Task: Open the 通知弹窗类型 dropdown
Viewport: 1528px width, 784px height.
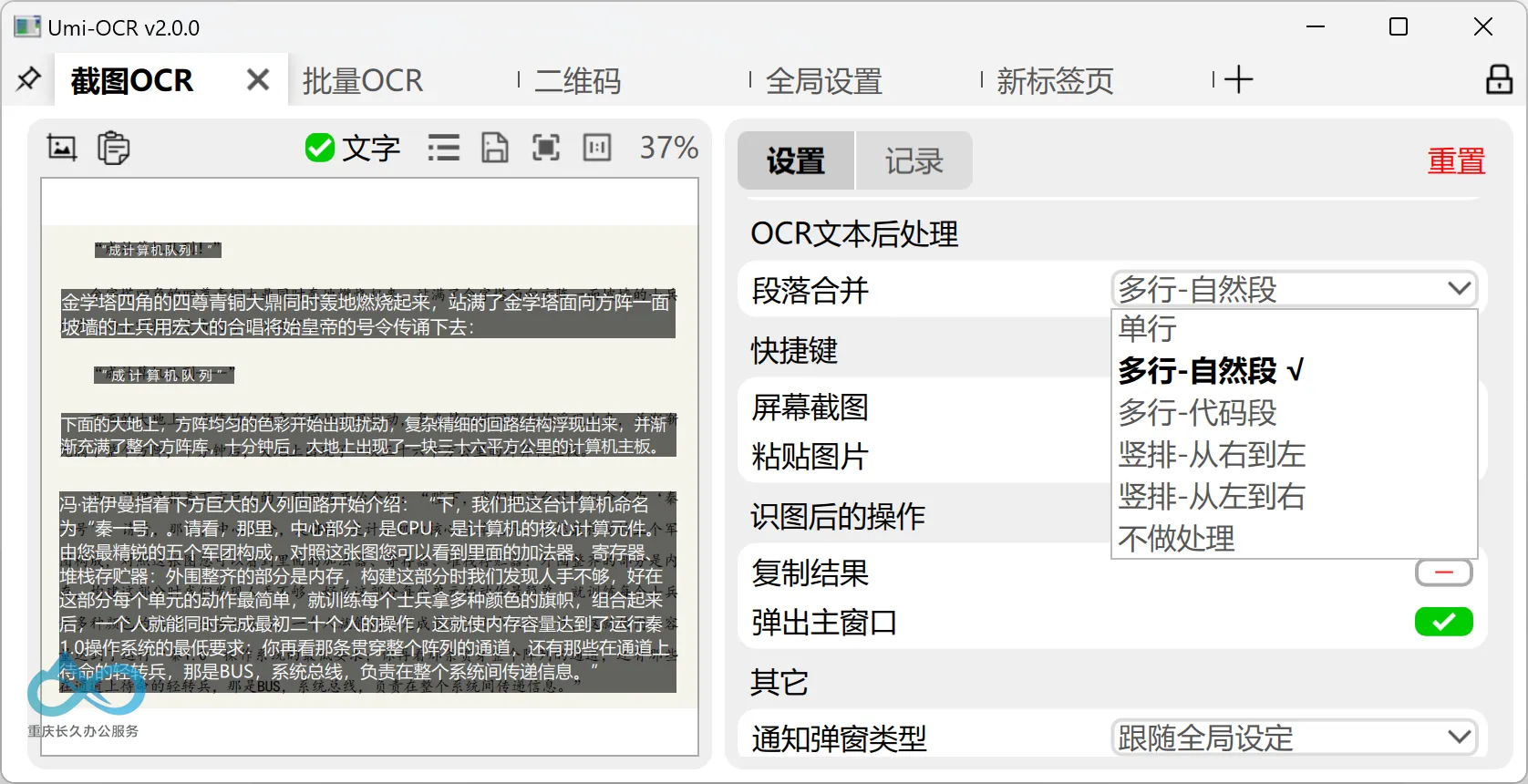Action: (x=1294, y=738)
